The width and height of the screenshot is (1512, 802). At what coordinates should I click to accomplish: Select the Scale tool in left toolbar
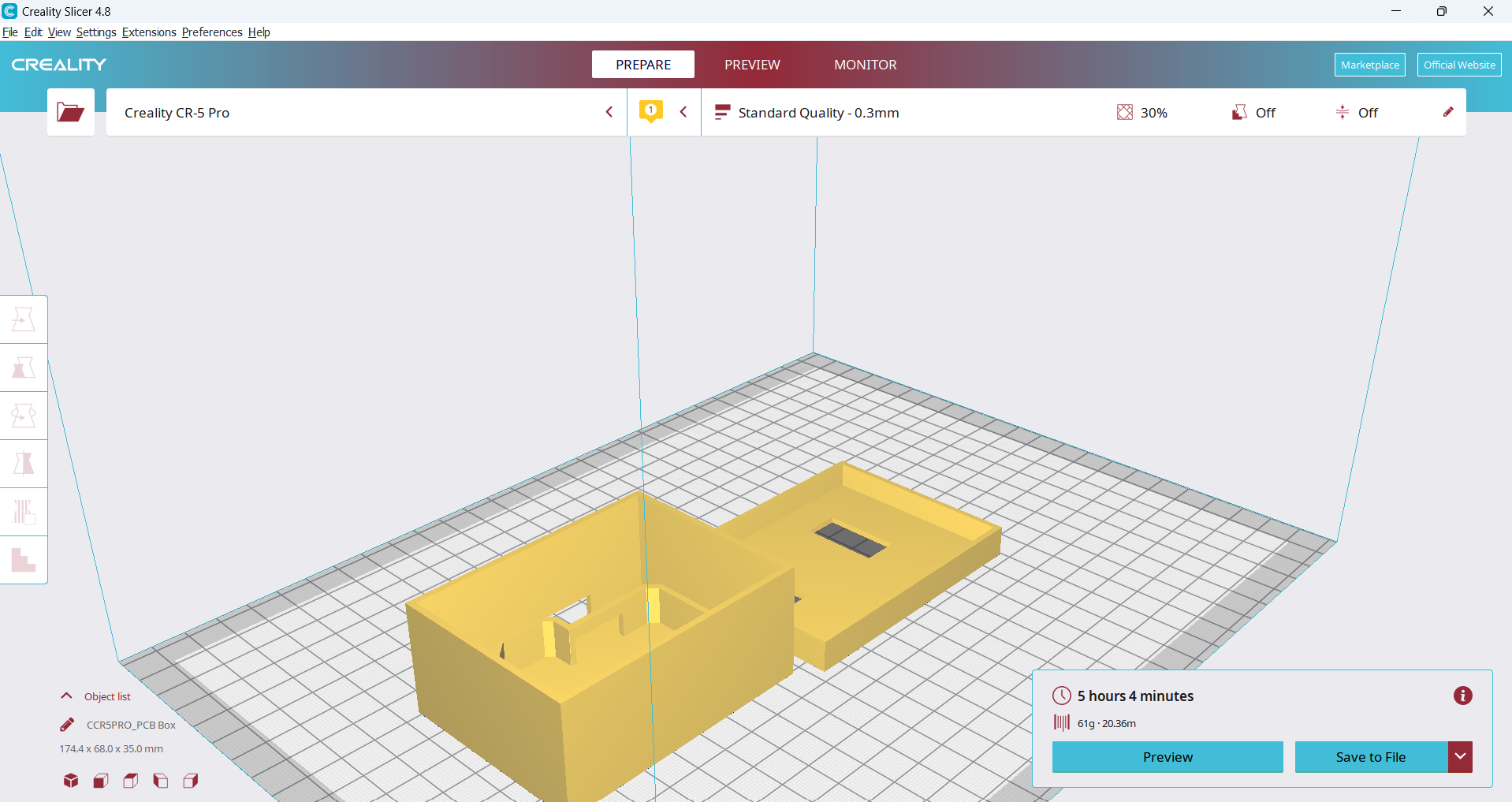(x=24, y=367)
